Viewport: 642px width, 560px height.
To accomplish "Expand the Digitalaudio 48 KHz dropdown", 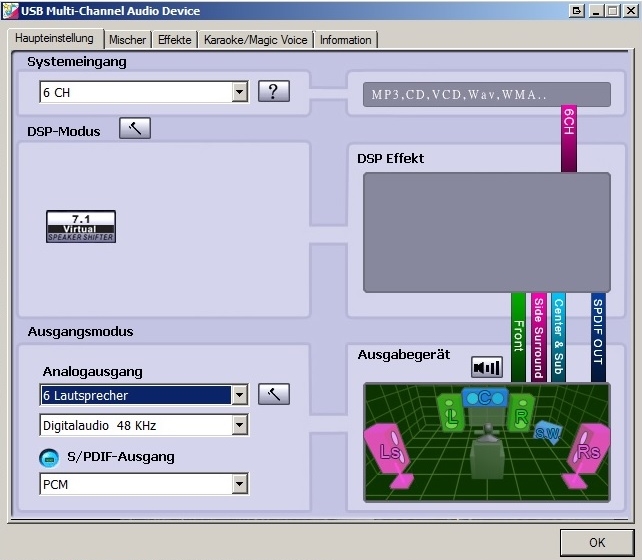I will 240,425.
